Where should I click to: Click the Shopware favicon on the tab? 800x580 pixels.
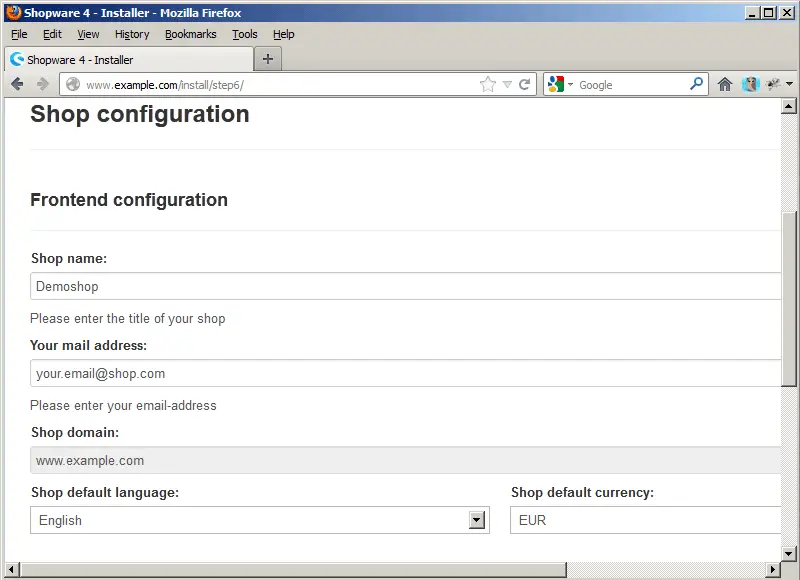click(x=17, y=59)
